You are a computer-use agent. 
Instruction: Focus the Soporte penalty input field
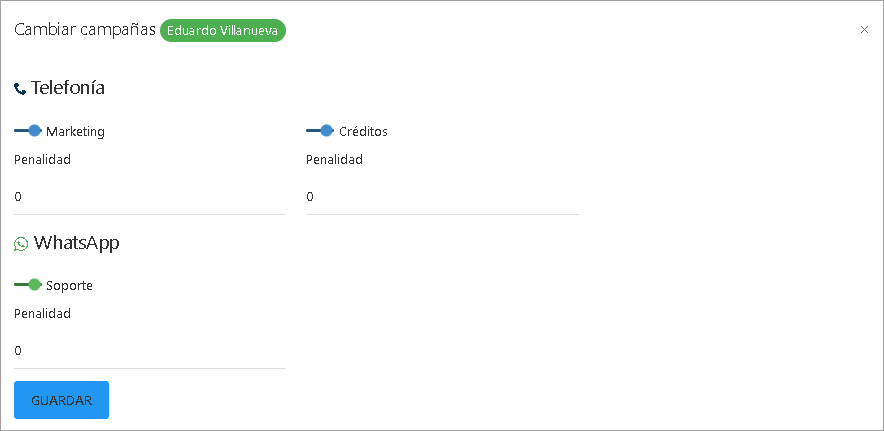tap(150, 351)
